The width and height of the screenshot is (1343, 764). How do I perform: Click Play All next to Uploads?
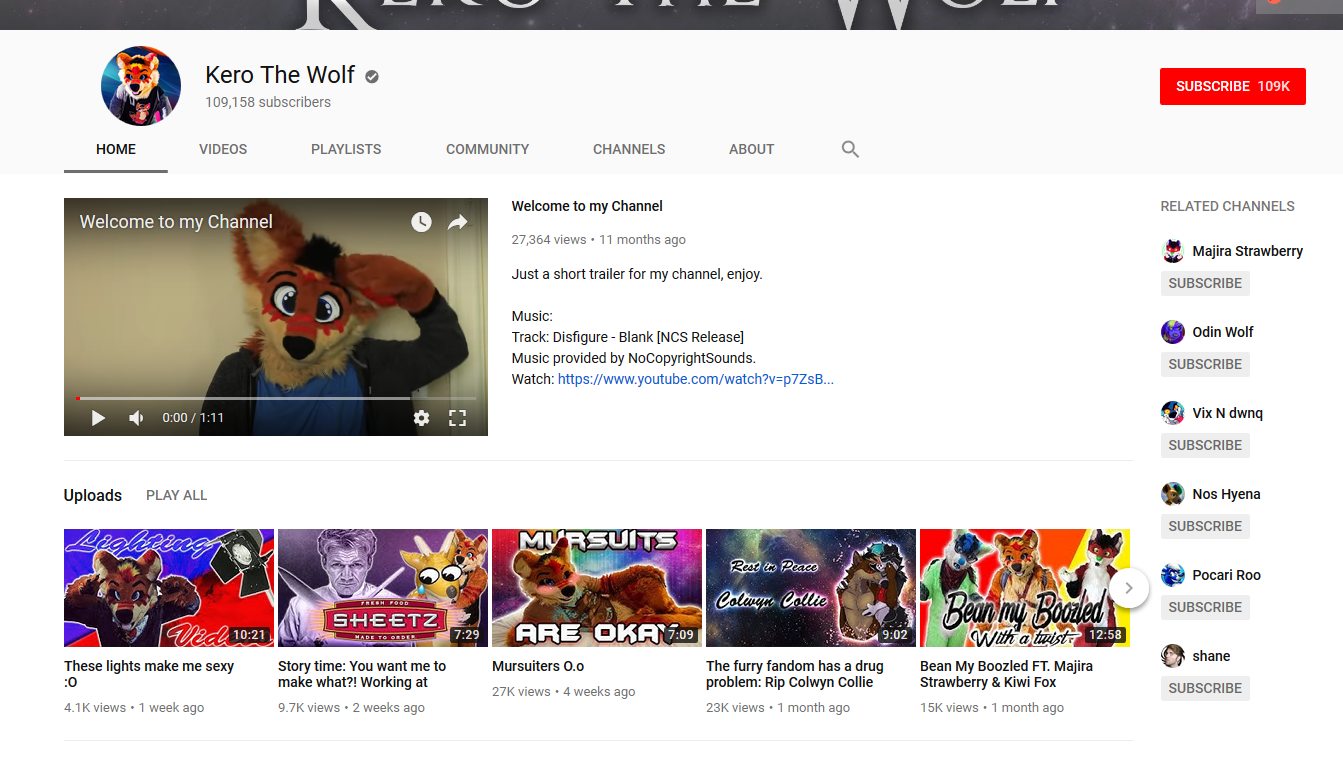177,495
